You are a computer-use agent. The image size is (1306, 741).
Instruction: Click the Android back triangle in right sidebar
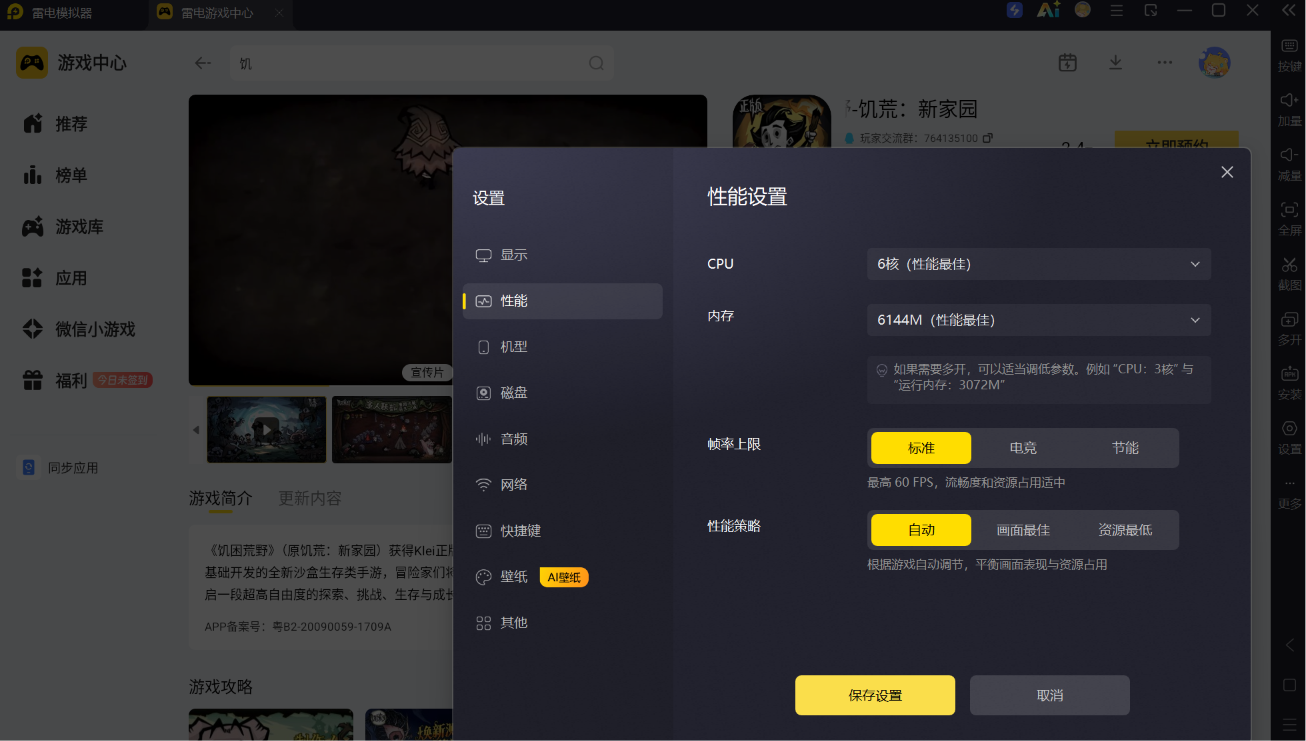click(1289, 646)
